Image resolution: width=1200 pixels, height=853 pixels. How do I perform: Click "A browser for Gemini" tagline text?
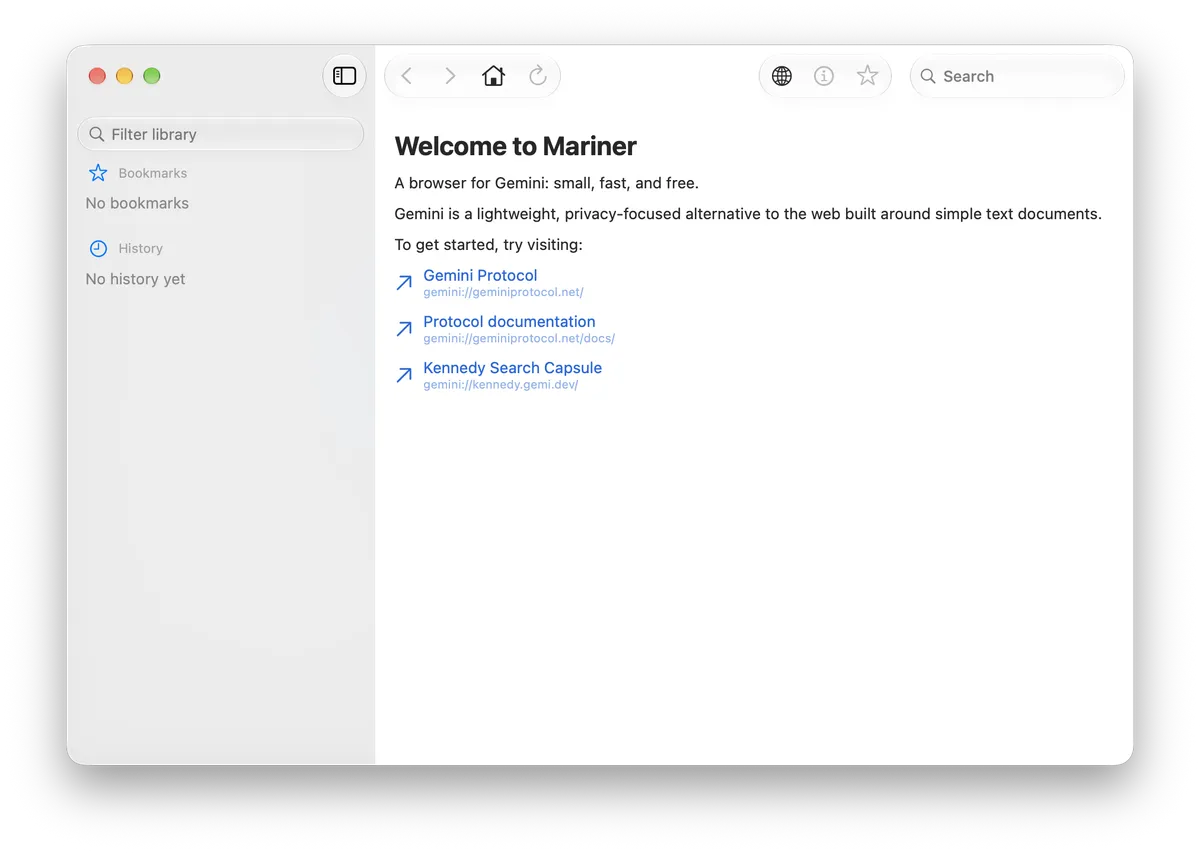point(547,183)
